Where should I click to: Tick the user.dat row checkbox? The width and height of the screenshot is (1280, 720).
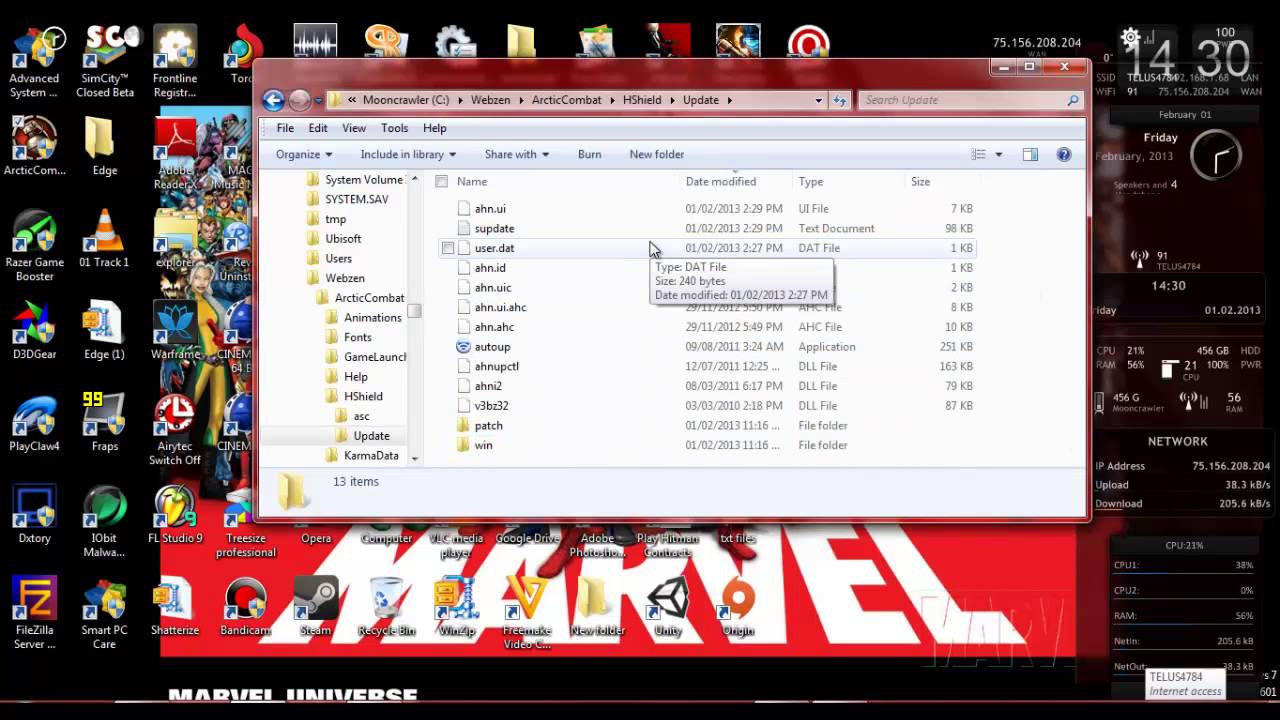click(448, 248)
